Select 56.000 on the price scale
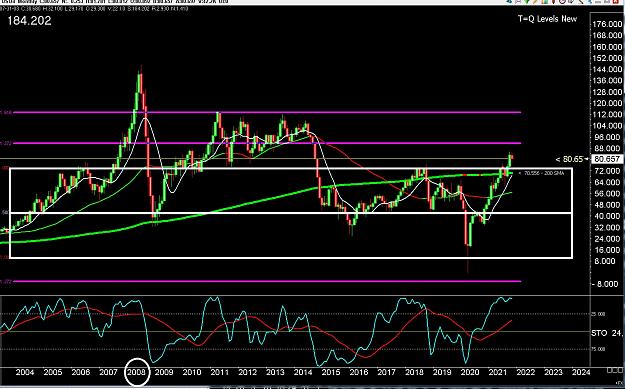Image resolution: width=625 pixels, height=389 pixels. (607, 193)
